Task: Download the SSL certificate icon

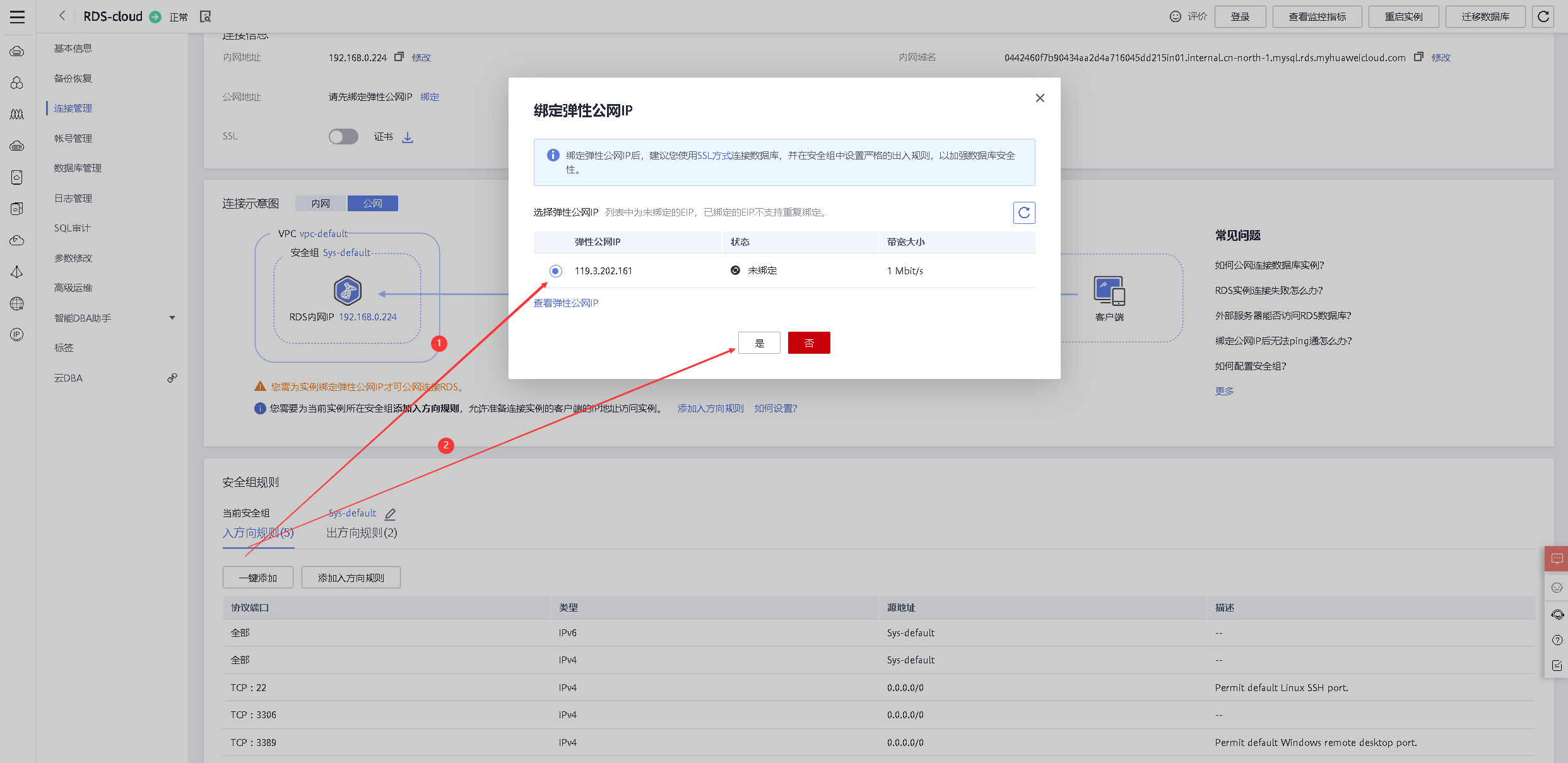Action: click(408, 137)
